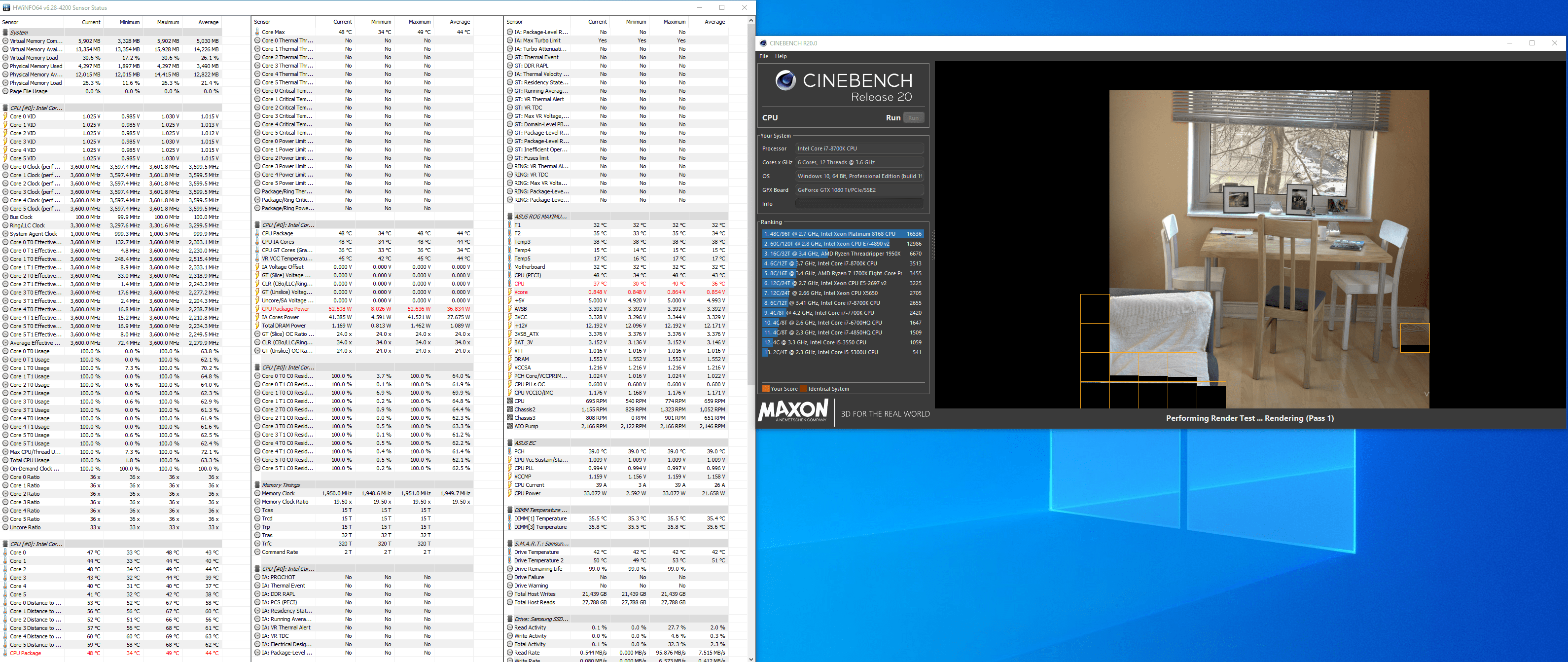Click the ranking score value 16536
The height and width of the screenshot is (662, 1568).
pos(914,234)
